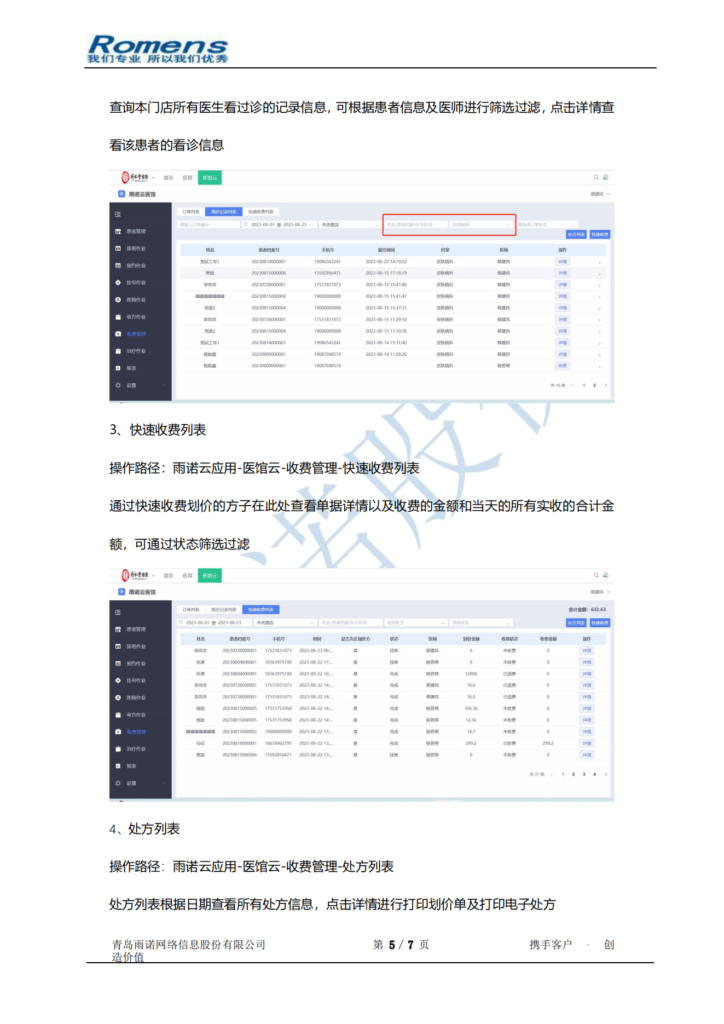Click 设置 gear icon in lower screenshot sidebar
Screen dimensions: 724x1024
point(118,783)
